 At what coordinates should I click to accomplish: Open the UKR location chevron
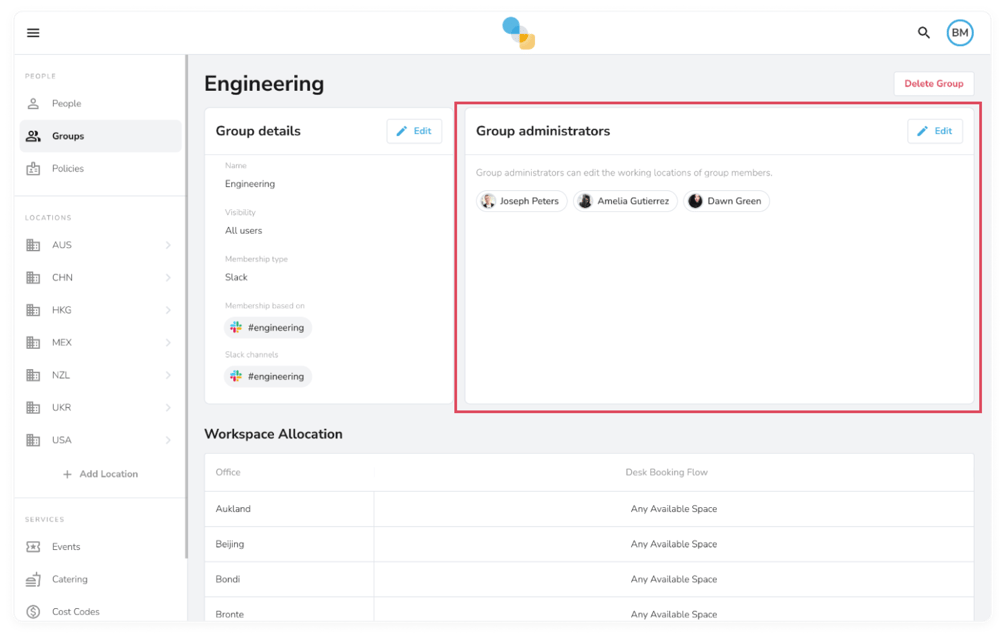168,407
